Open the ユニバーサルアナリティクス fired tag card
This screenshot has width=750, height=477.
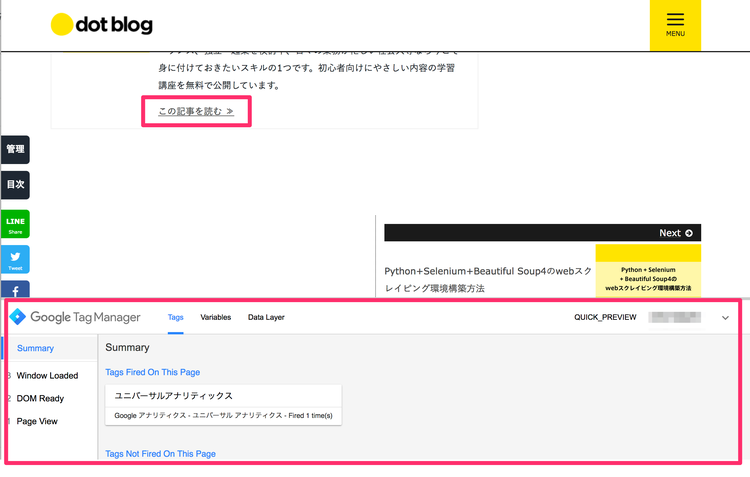[223, 405]
